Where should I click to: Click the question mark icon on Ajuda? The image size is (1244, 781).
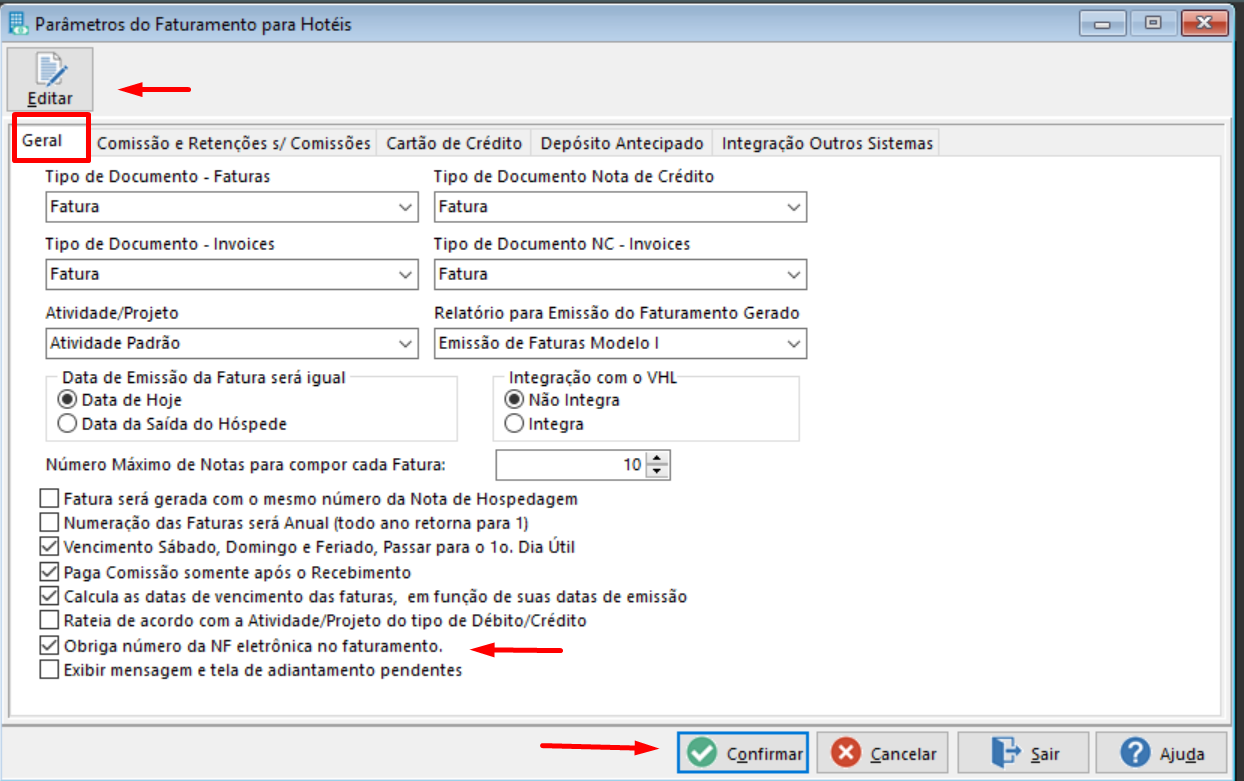[1135, 753]
